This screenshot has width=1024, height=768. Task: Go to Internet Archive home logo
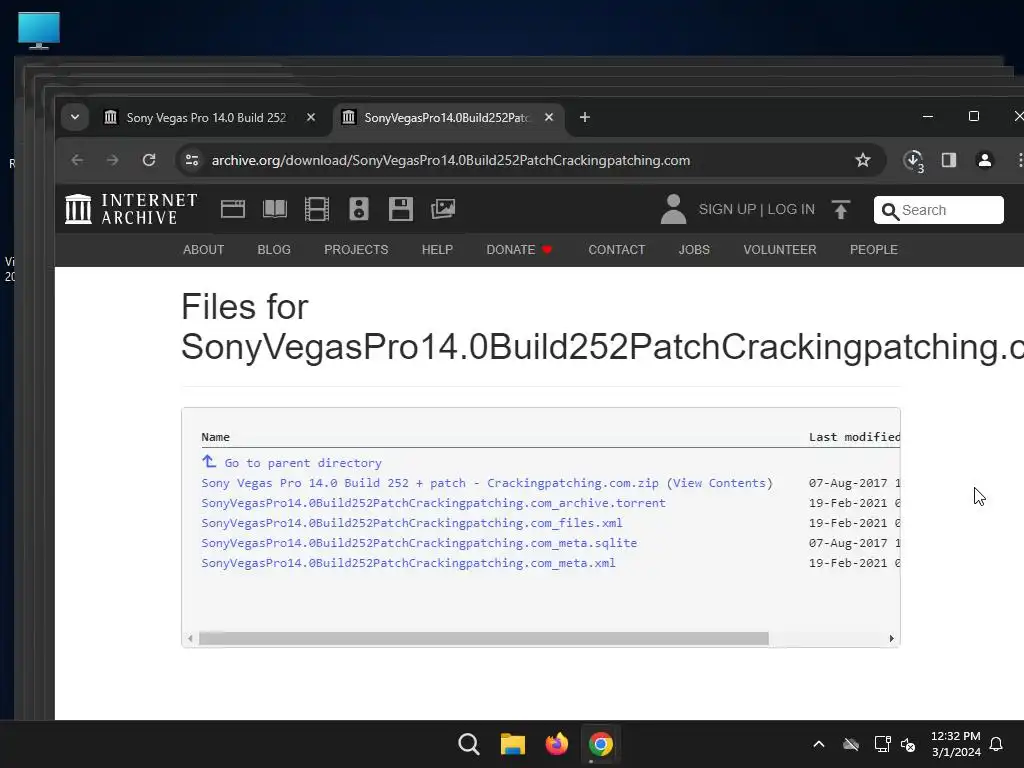[131, 209]
